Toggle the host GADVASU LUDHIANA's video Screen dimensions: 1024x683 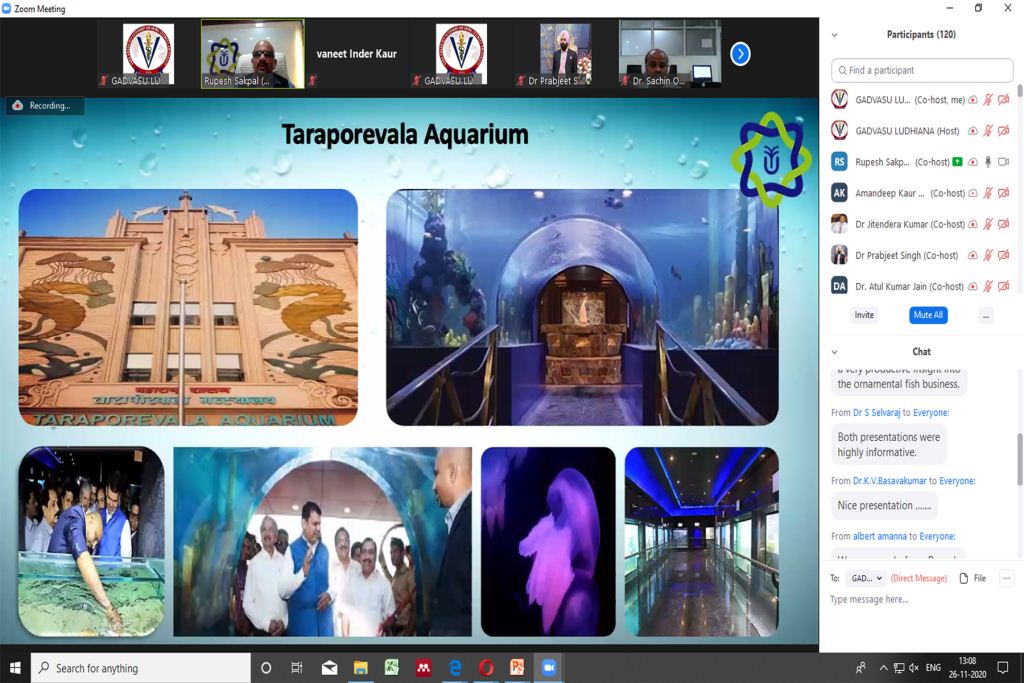coord(1004,131)
